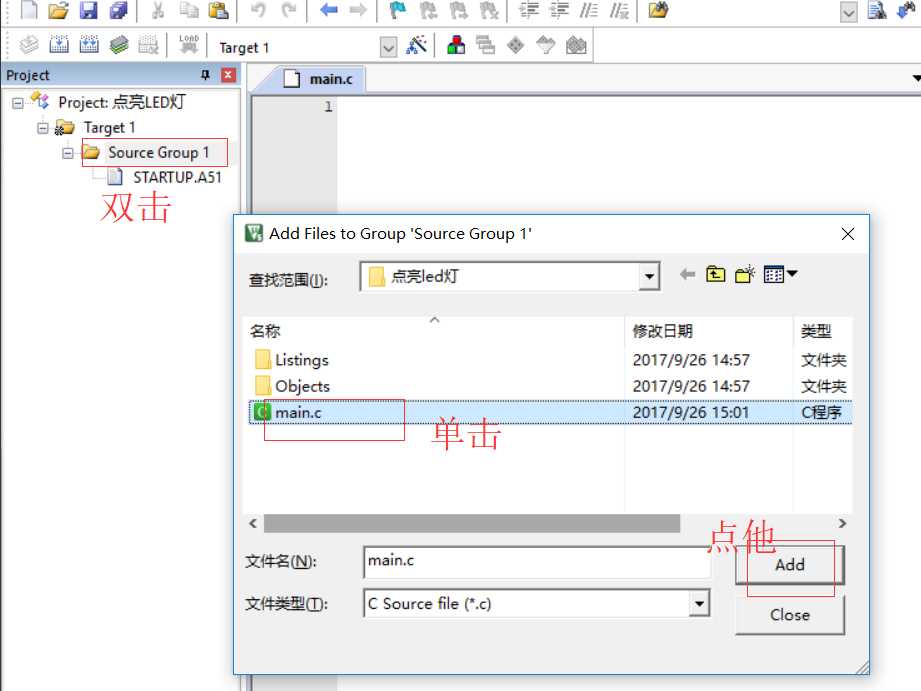Redo the last edit
This screenshot has width=921, height=691.
pyautogui.click(x=288, y=10)
